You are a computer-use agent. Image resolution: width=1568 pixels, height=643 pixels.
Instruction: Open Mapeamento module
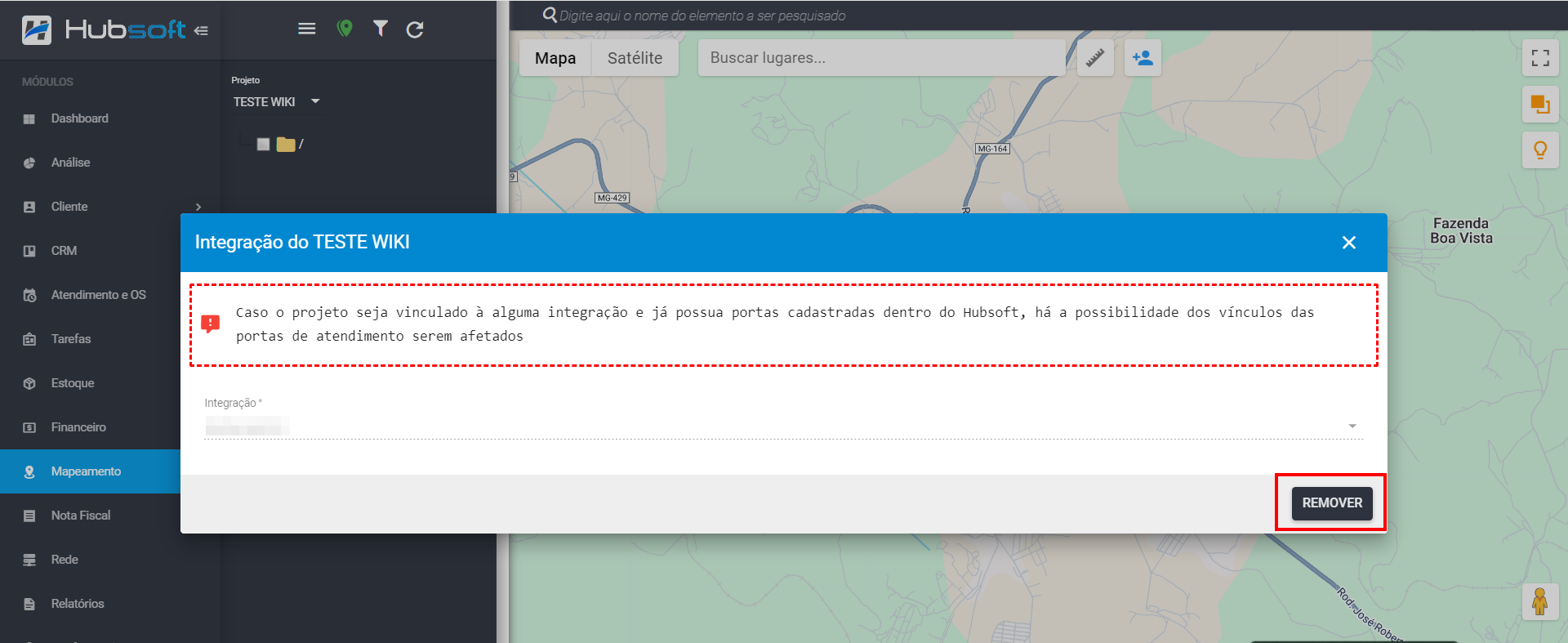pos(90,471)
